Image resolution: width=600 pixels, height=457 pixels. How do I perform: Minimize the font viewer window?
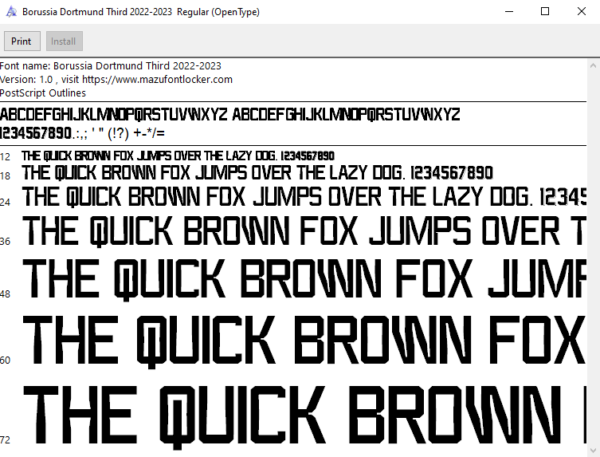pos(509,11)
